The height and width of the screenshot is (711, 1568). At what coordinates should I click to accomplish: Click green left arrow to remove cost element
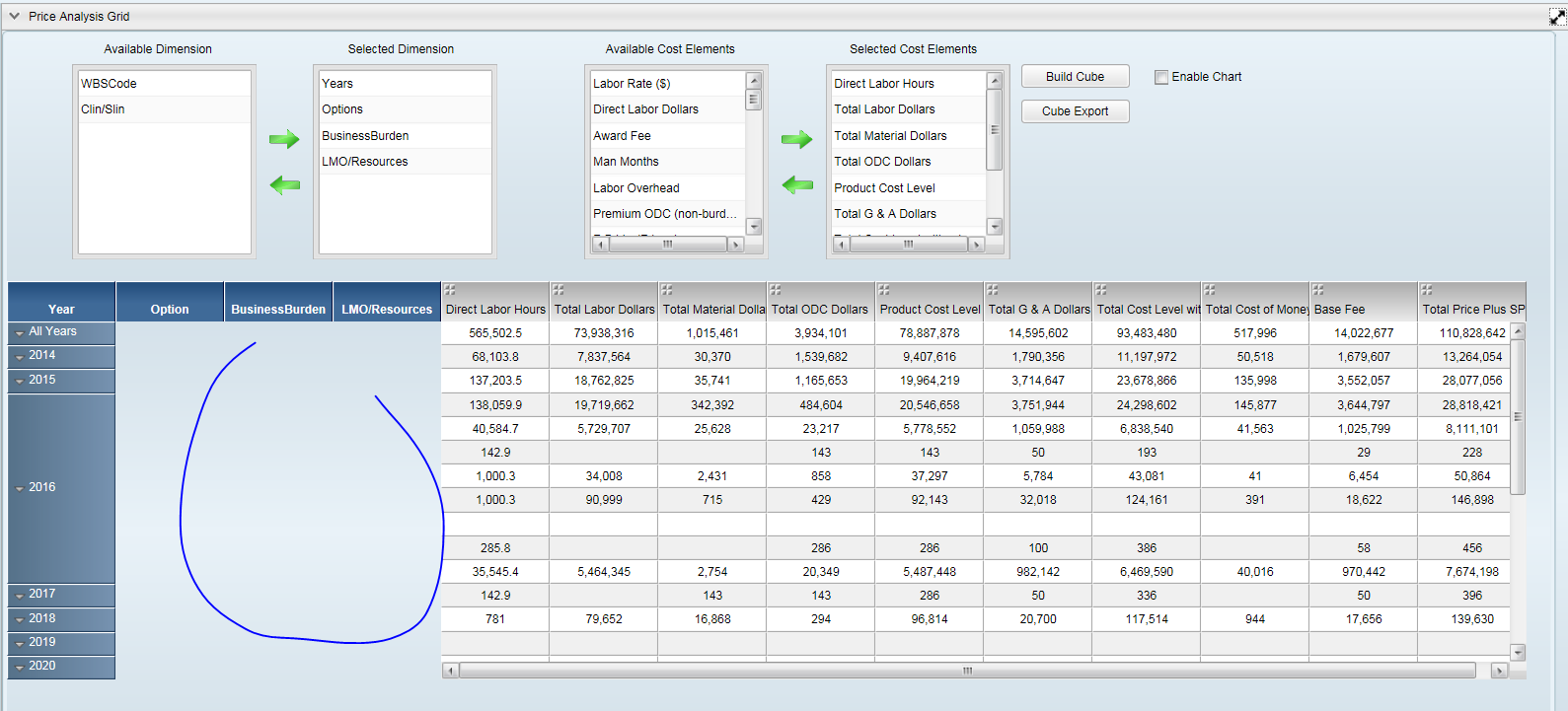click(796, 184)
